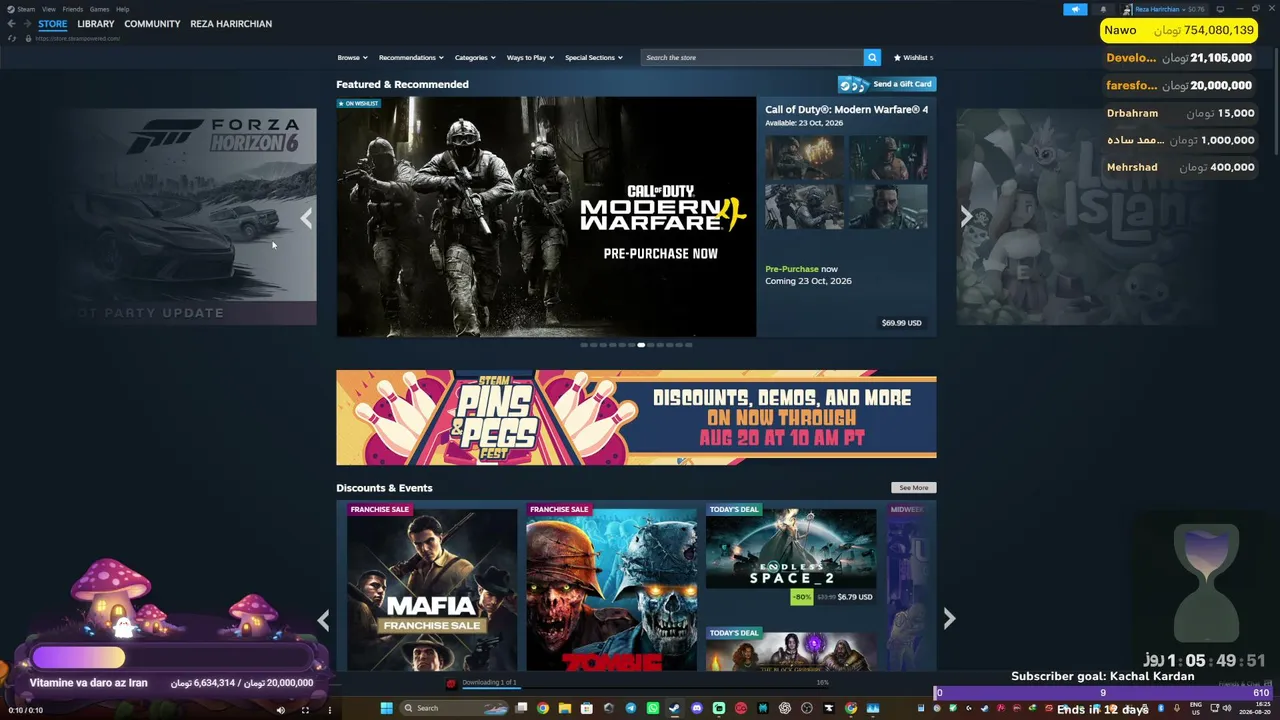Open the Pins & Pegs Fest banner
This screenshot has height=720, width=1280.
636,418
